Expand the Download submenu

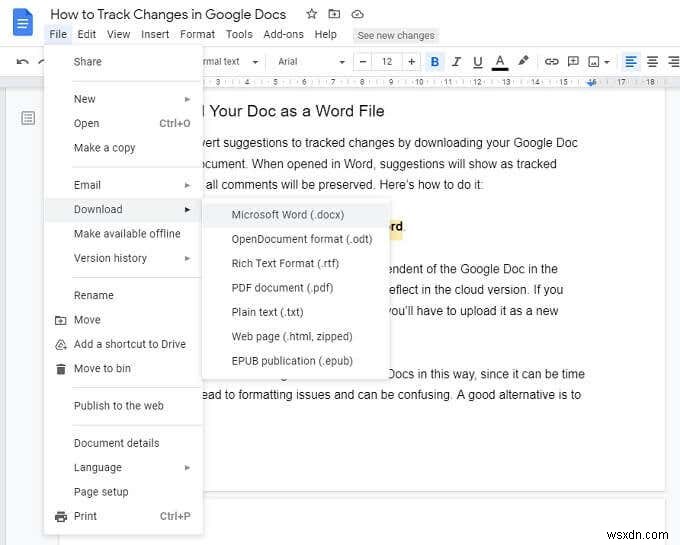pos(123,209)
